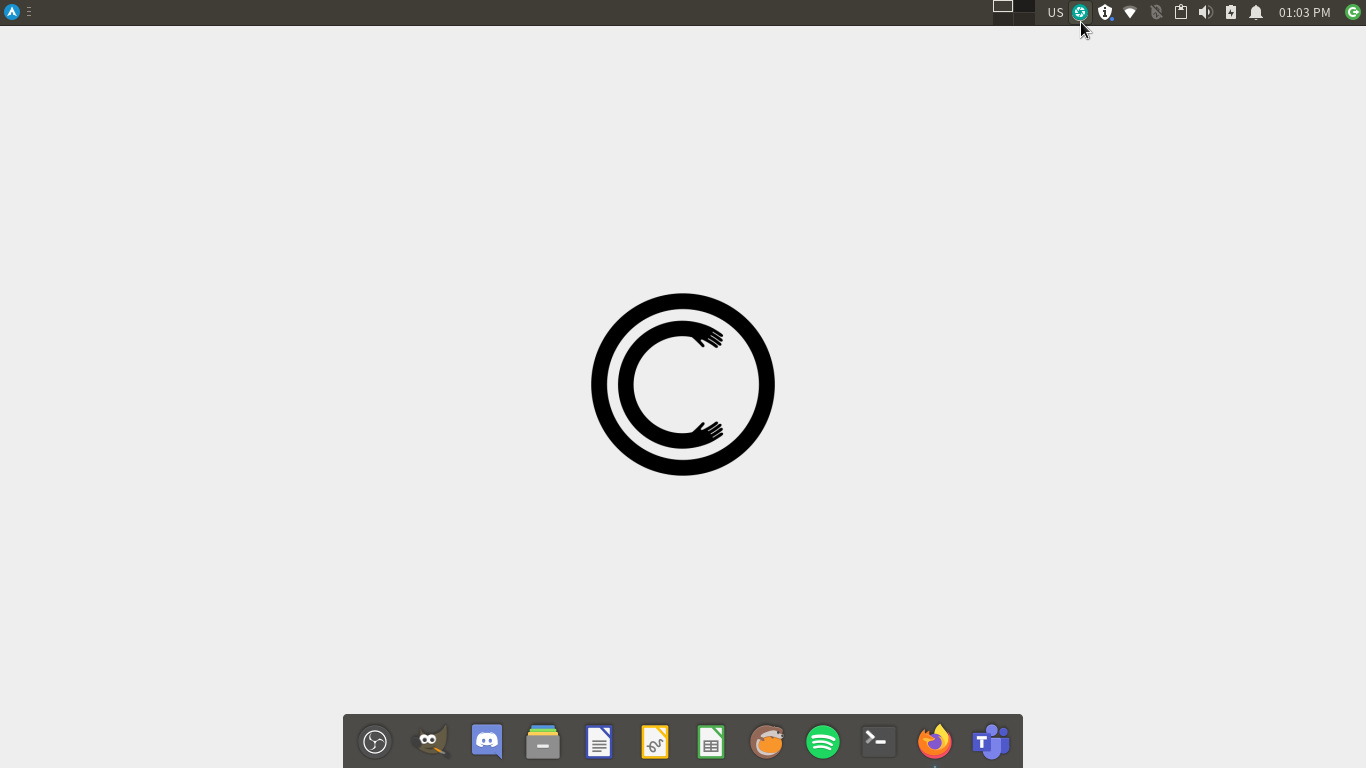Launch LibreOffice Draw from the dock

[655, 742]
